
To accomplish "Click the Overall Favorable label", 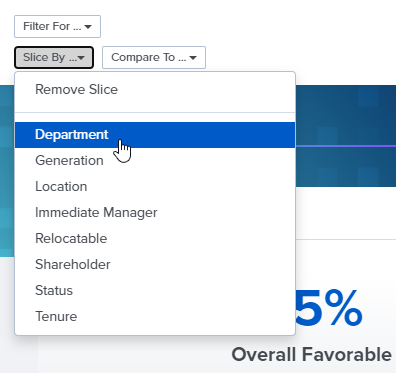I will pos(311,354).
